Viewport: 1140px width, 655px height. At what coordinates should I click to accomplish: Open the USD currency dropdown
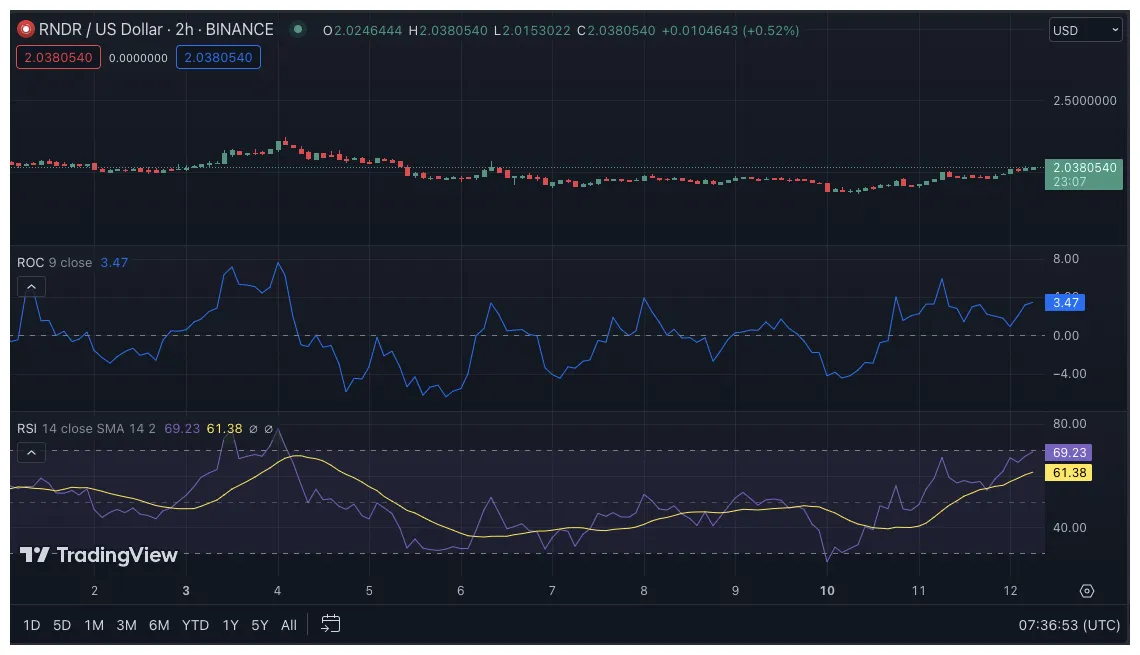click(1085, 30)
